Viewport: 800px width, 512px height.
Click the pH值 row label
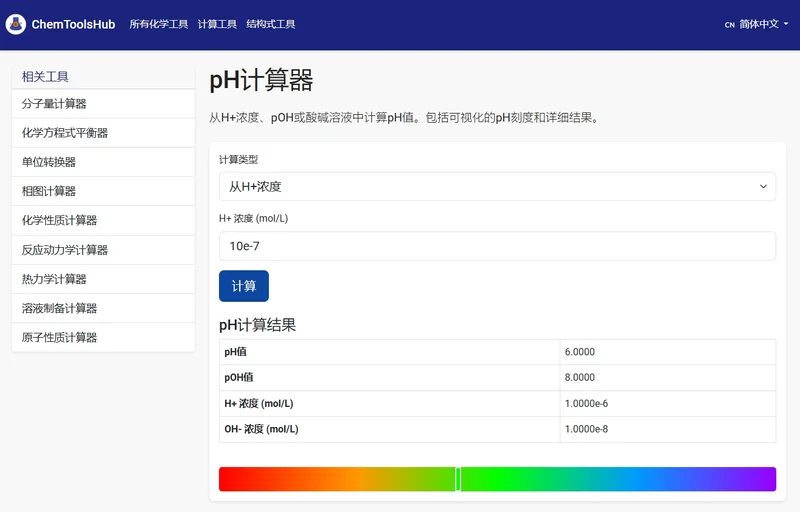(236, 352)
